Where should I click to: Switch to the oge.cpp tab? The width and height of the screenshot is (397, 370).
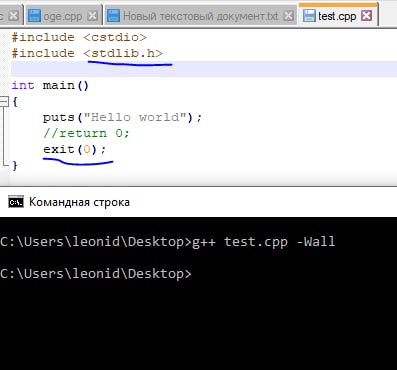click(x=63, y=16)
